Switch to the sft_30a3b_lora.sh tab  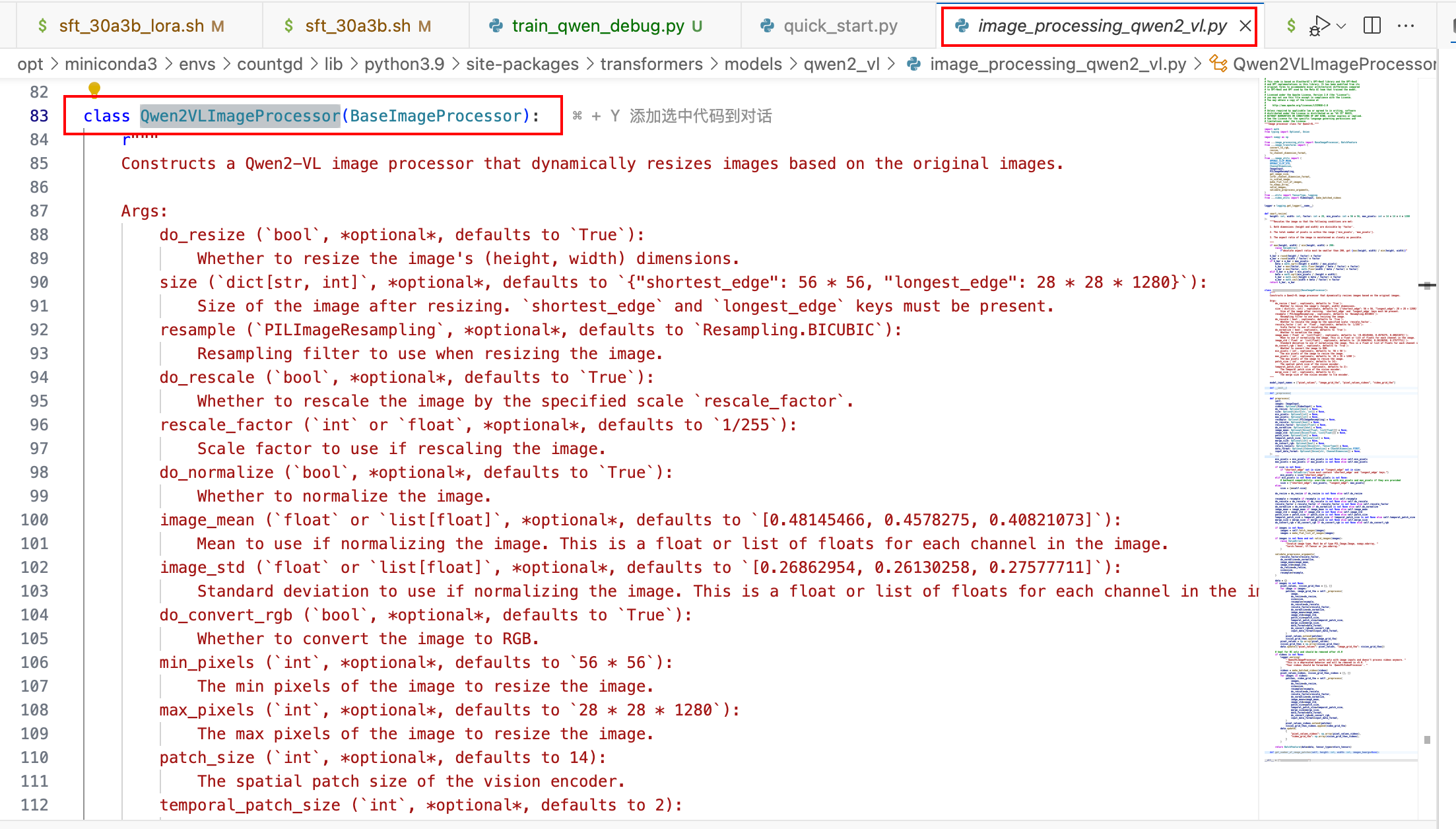pyautogui.click(x=131, y=26)
